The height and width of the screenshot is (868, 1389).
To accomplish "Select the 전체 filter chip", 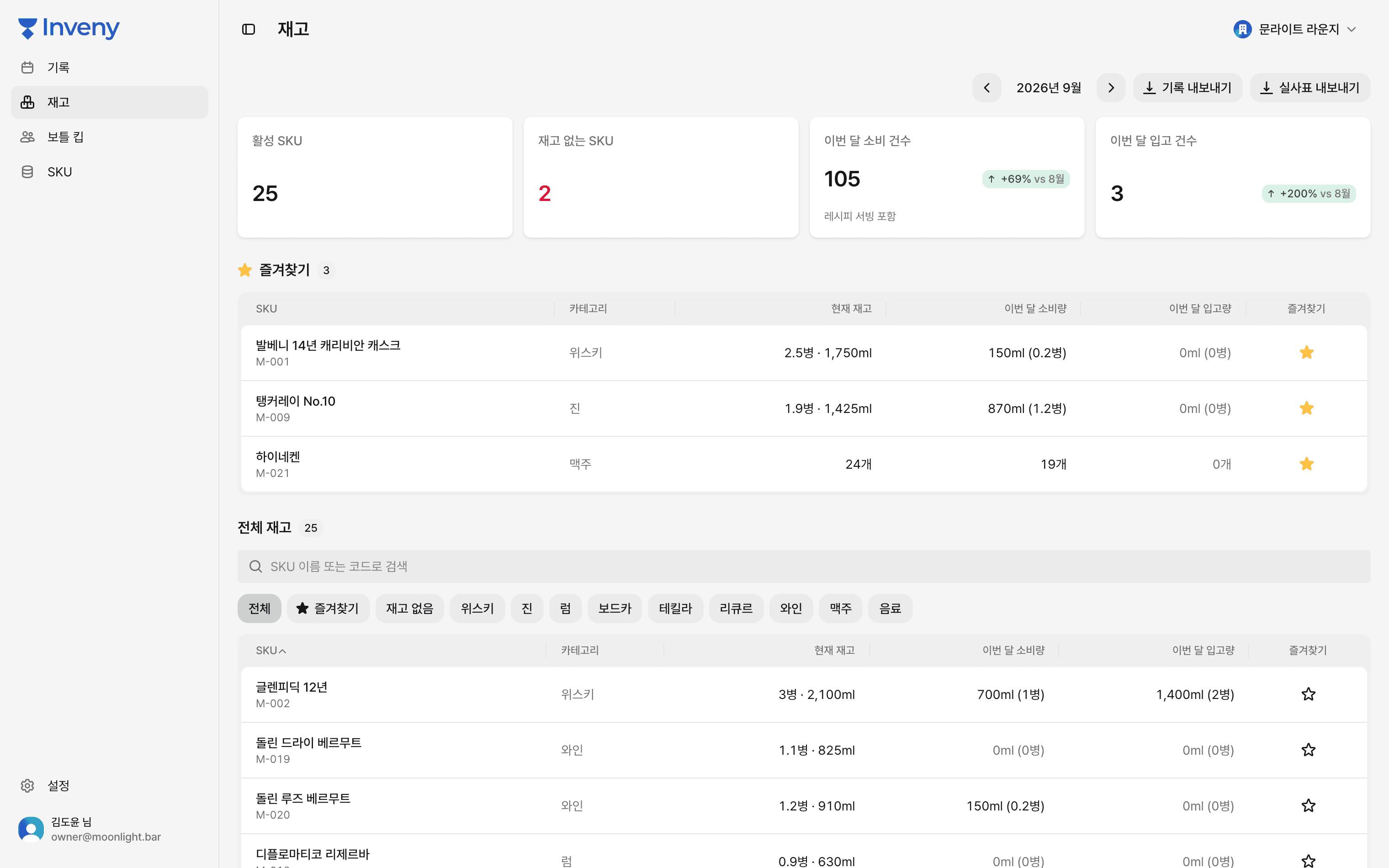I will point(260,609).
